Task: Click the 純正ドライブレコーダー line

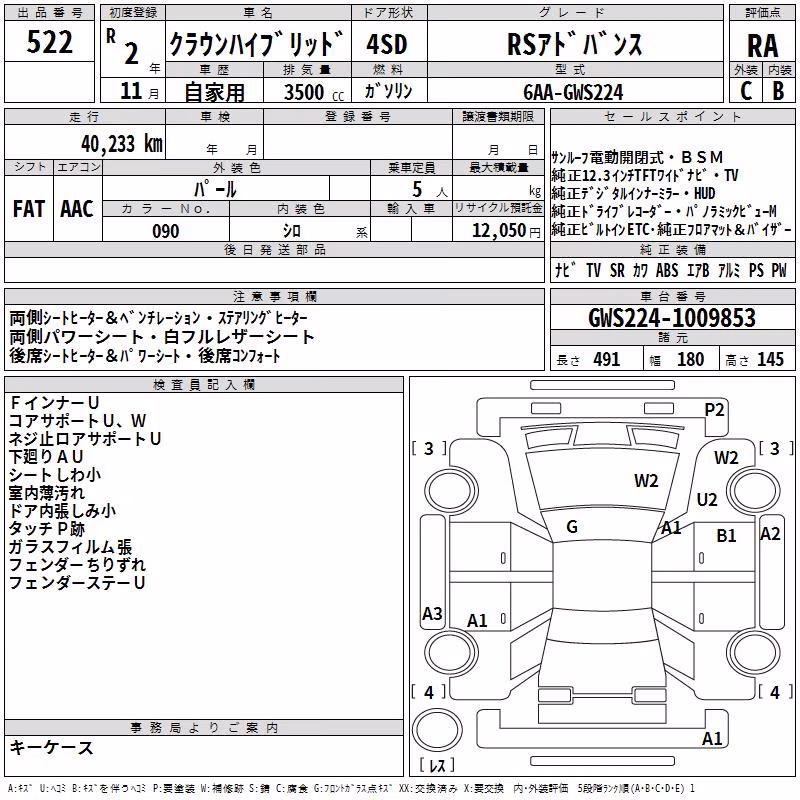Action: 664,211
